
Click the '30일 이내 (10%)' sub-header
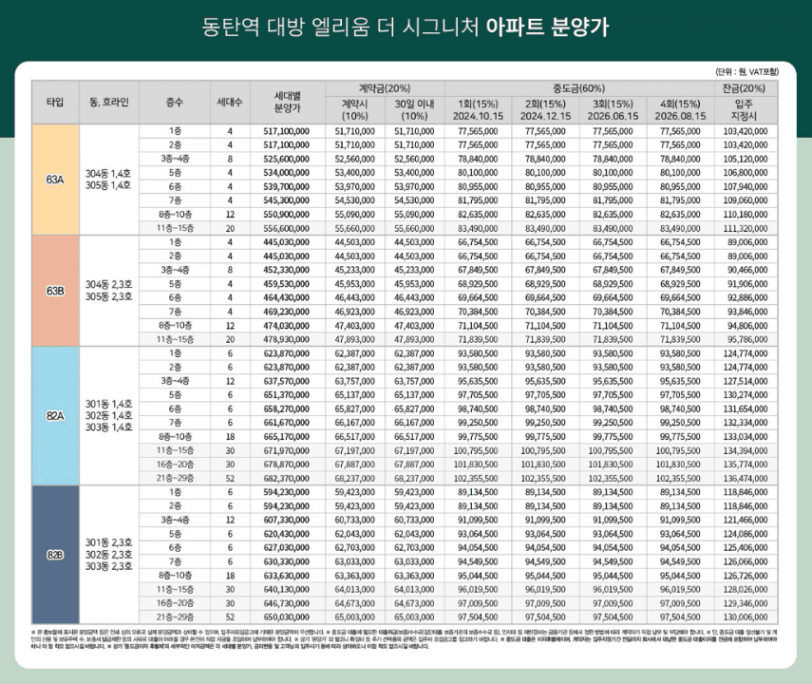[x=414, y=110]
